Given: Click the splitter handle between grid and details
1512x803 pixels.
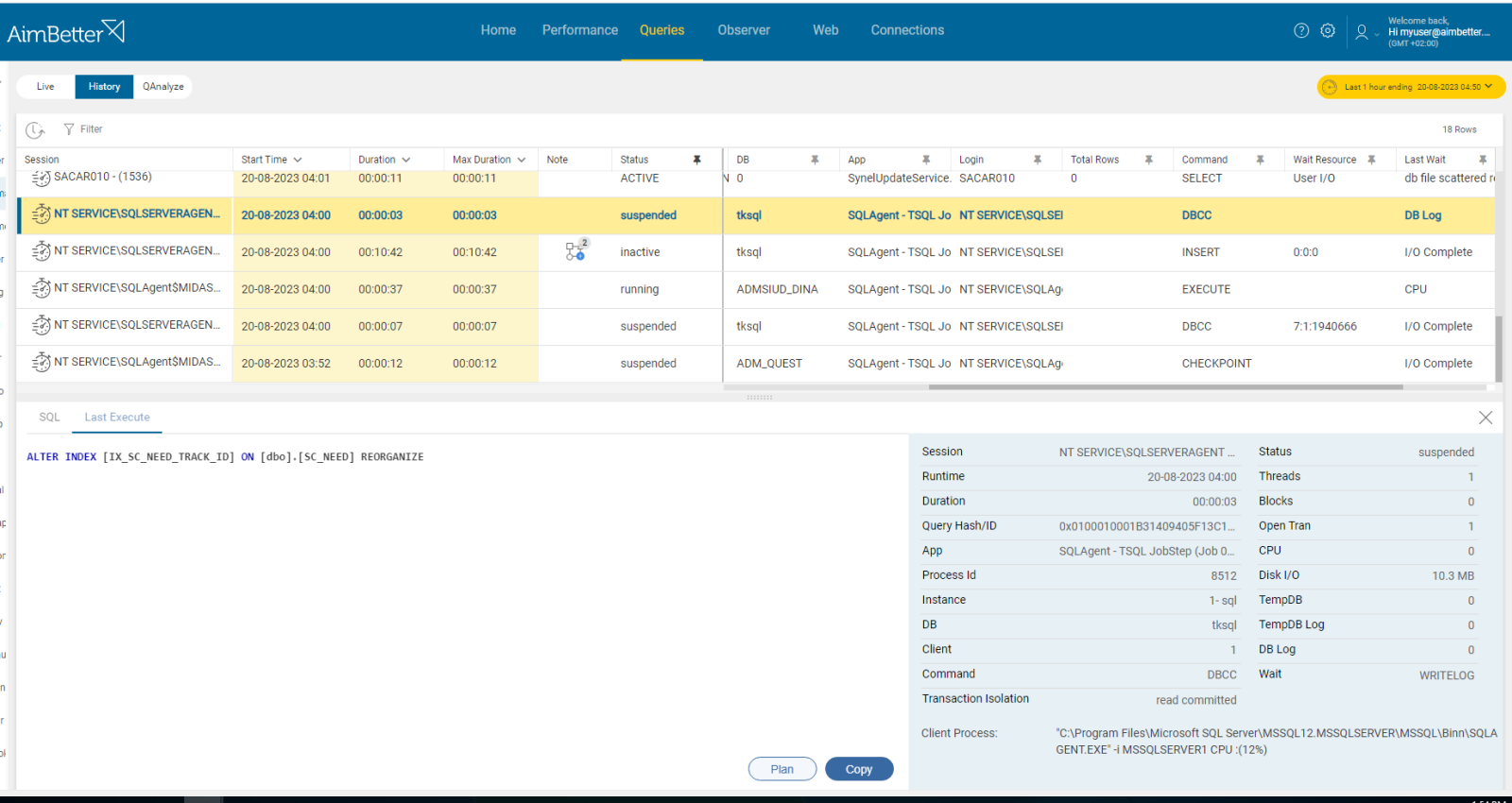Looking at the screenshot, I should point(760,398).
